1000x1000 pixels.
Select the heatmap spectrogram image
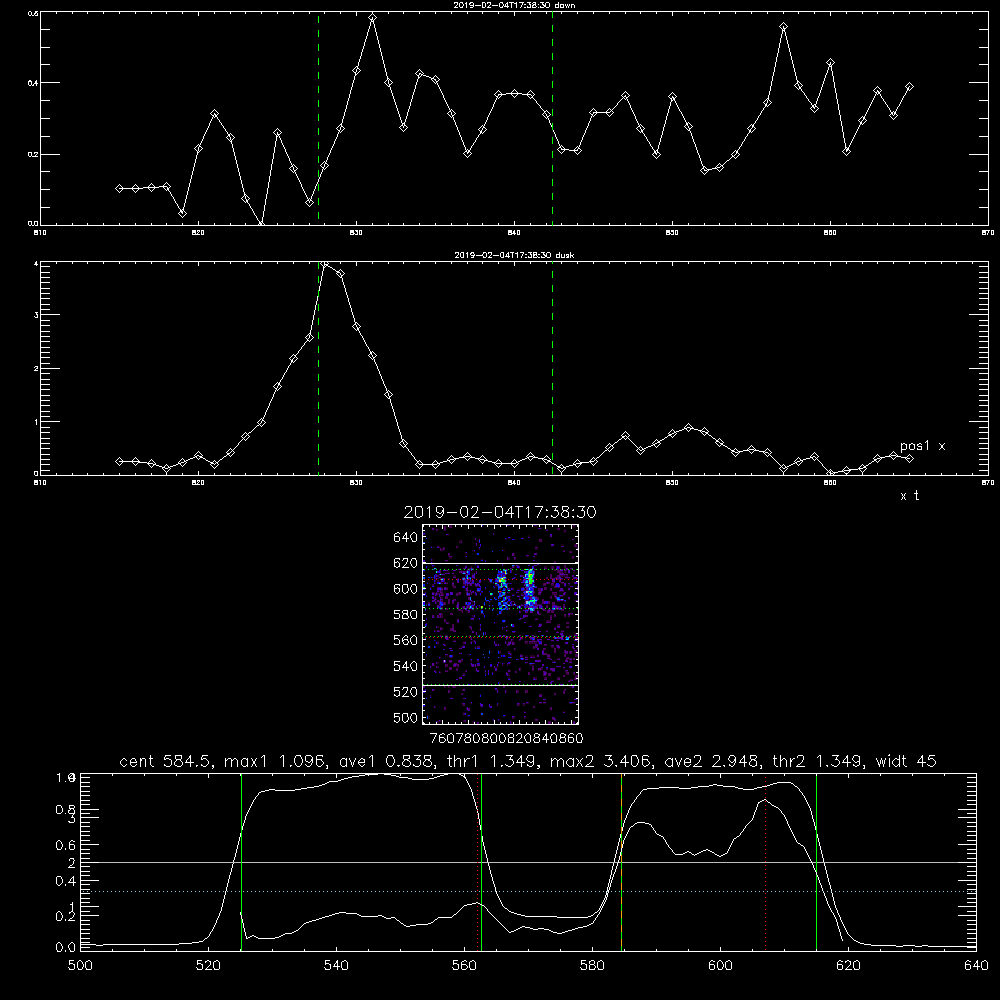501,624
